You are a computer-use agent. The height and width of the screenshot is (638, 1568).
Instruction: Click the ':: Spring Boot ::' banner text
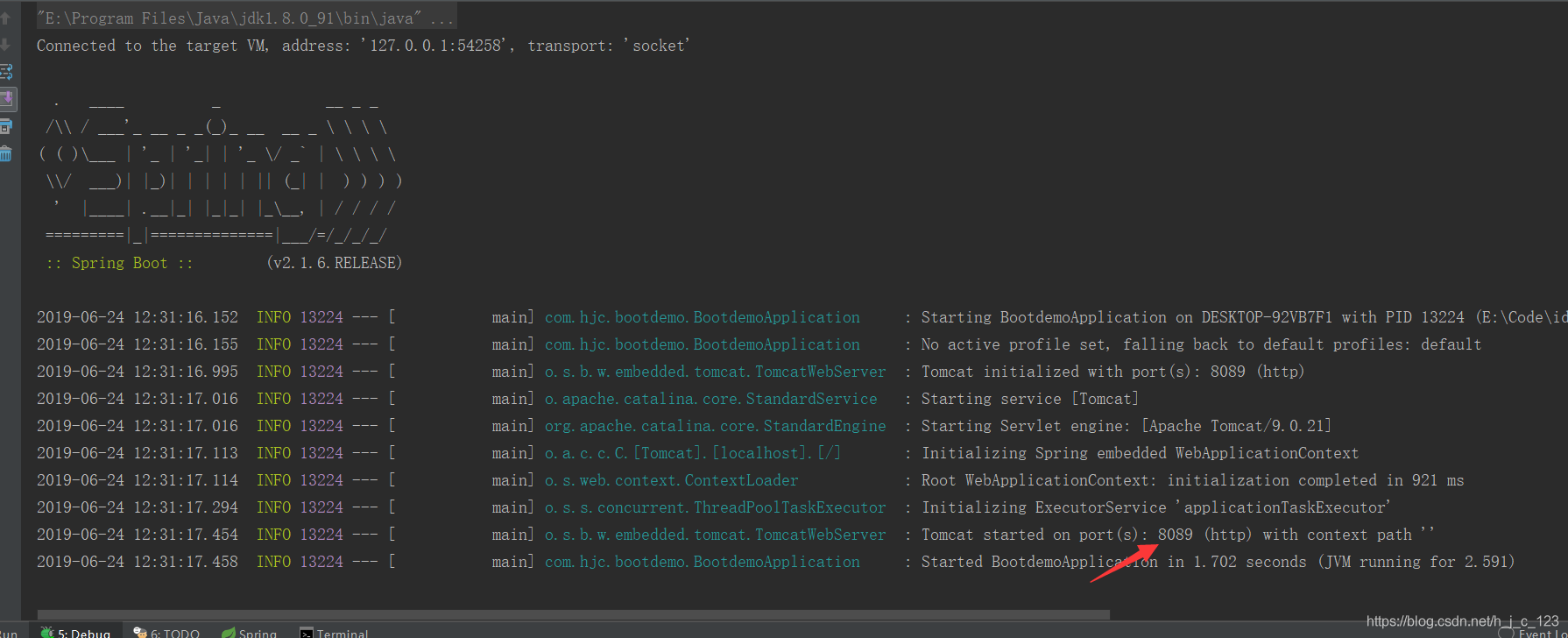click(x=119, y=263)
